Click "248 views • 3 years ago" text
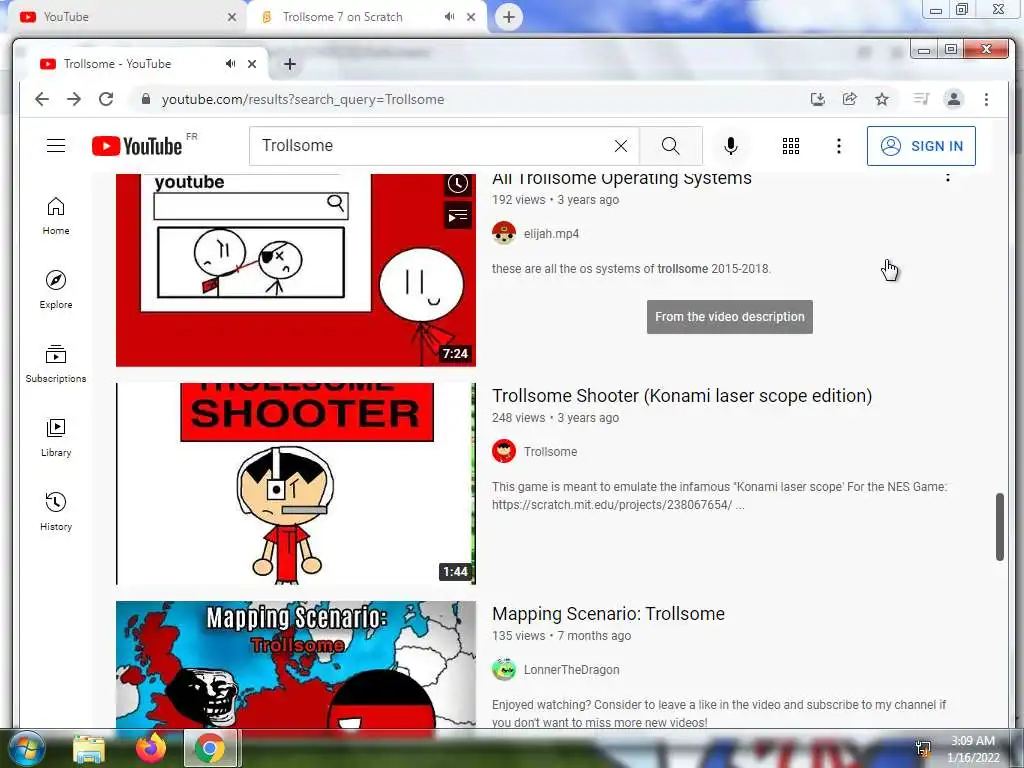This screenshot has height=768, width=1024. [555, 418]
